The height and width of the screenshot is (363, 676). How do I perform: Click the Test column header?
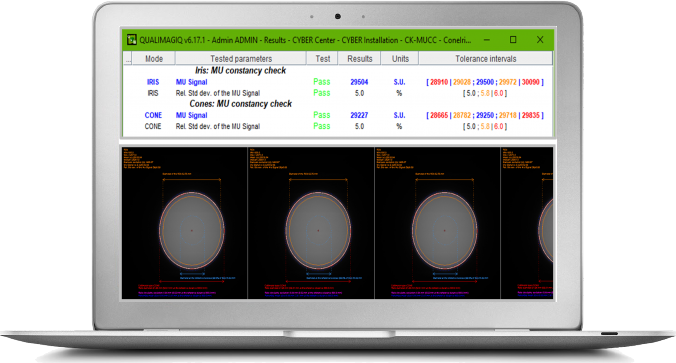322,59
